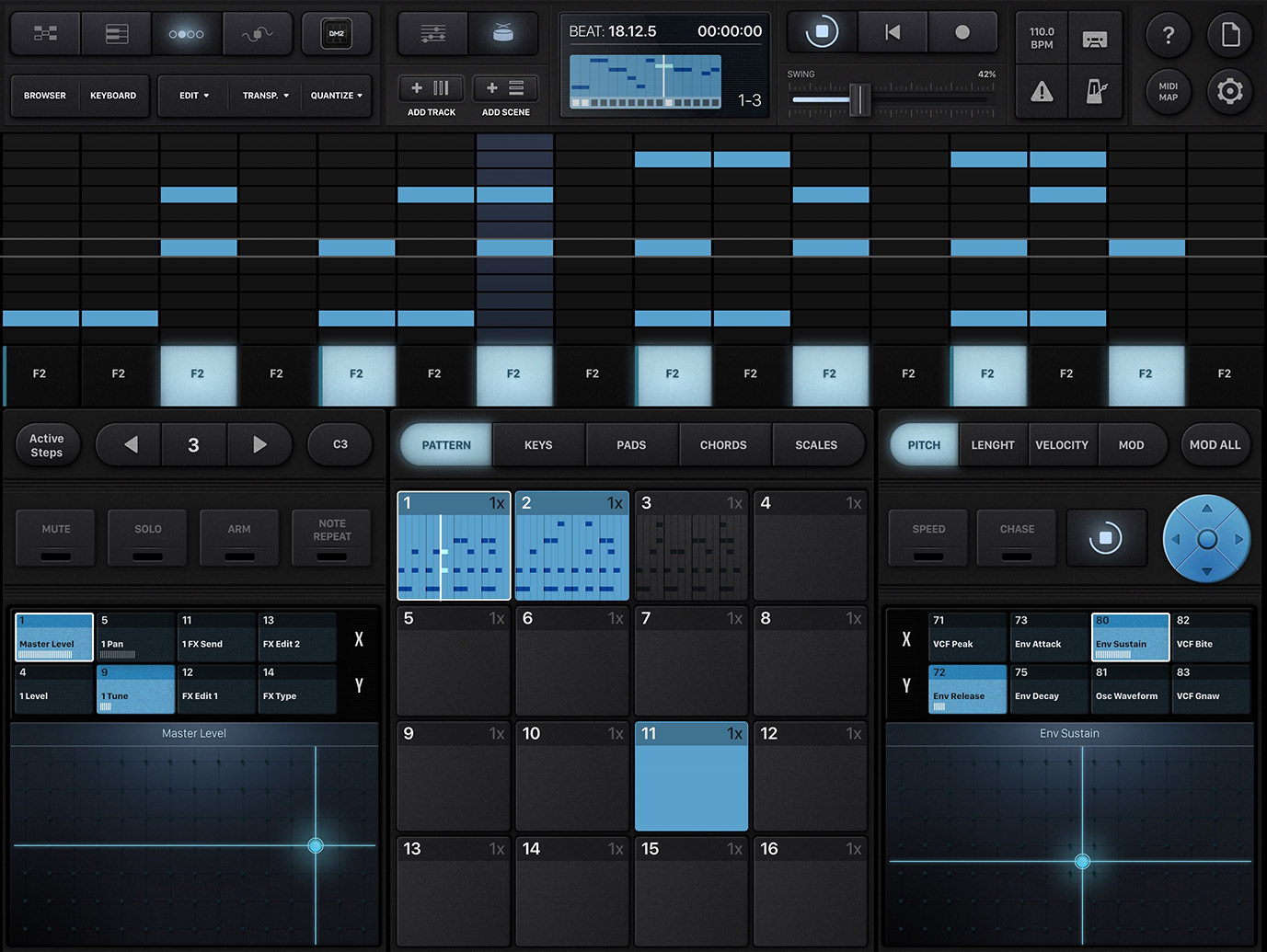Select the drum machine icon
This screenshot has height=952, width=1267.
502,34
